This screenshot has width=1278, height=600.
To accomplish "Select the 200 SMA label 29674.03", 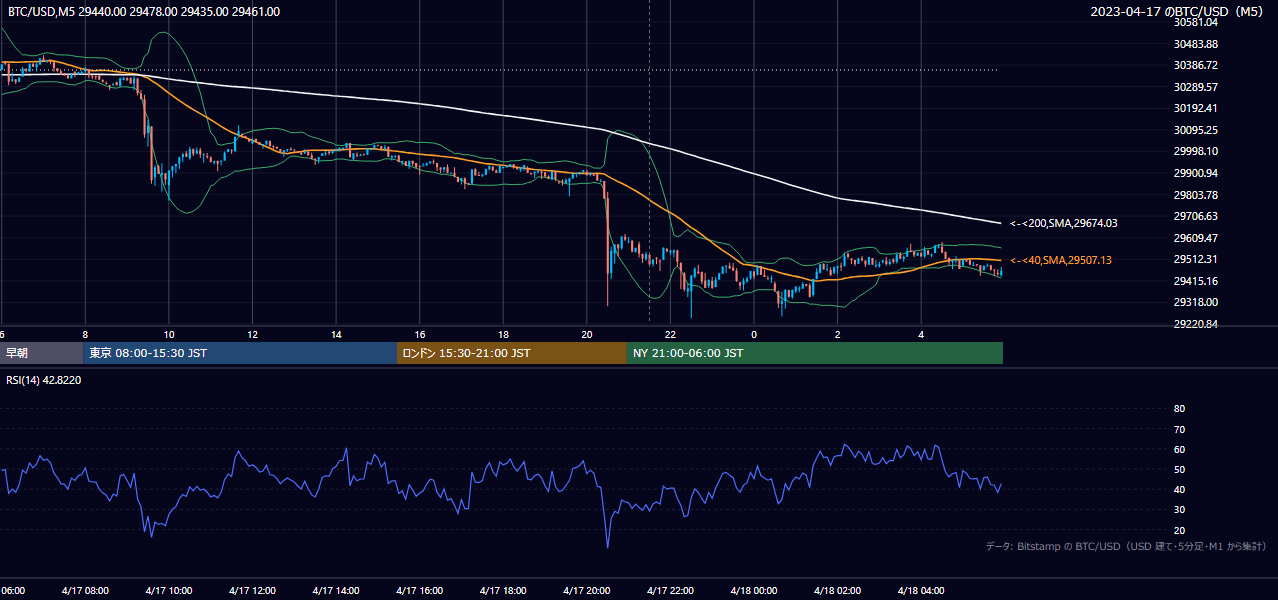I will (x=1064, y=223).
